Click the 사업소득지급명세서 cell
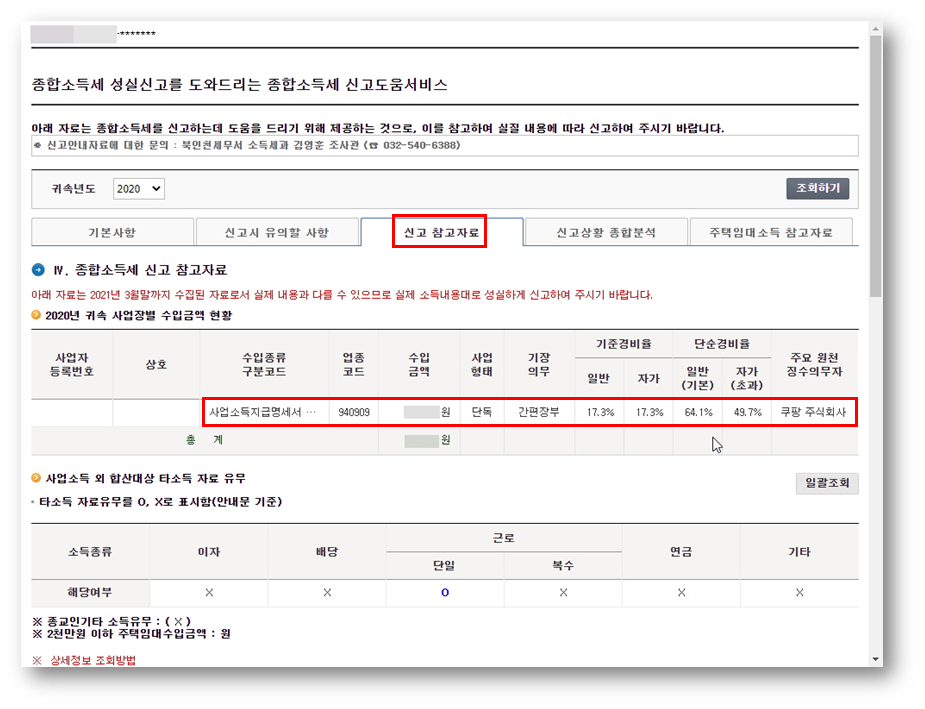Image resolution: width=925 pixels, height=709 pixels. 263,412
